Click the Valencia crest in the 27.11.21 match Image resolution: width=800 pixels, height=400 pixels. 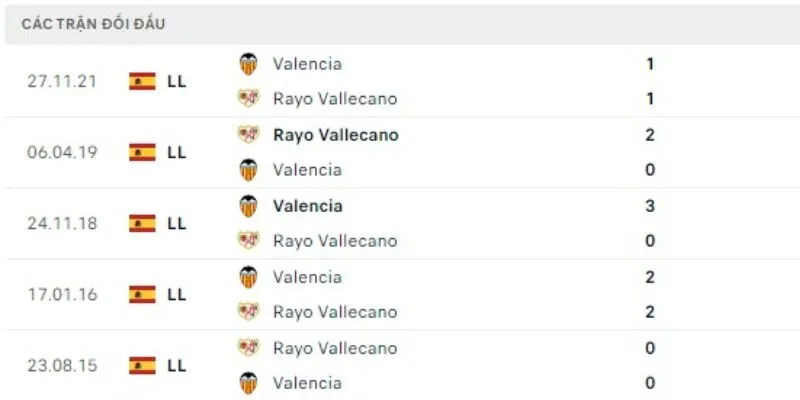(x=248, y=64)
